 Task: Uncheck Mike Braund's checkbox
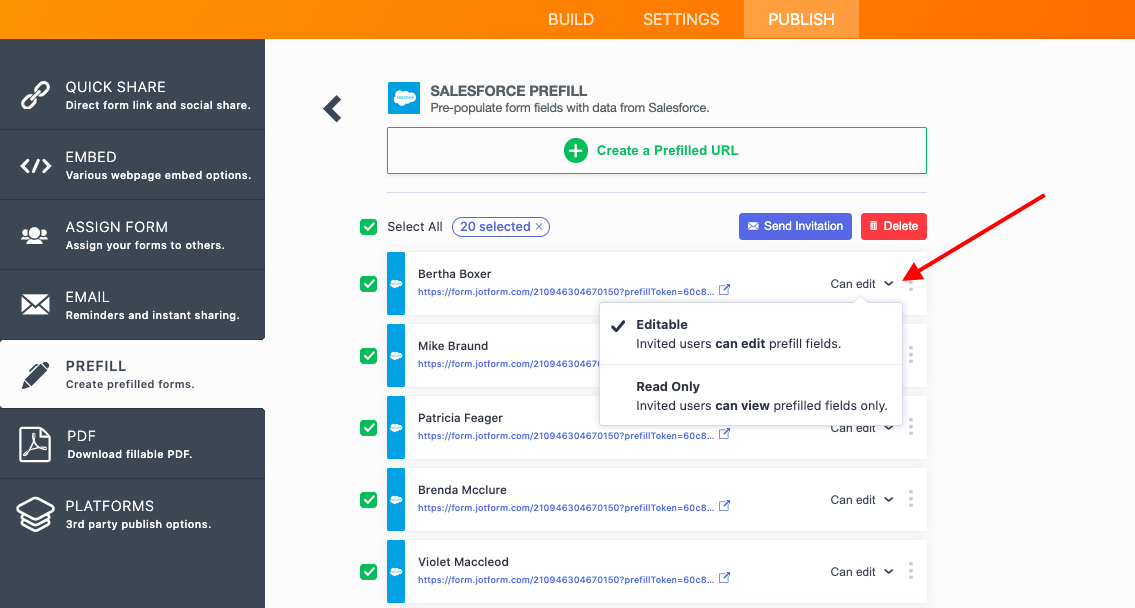click(368, 355)
